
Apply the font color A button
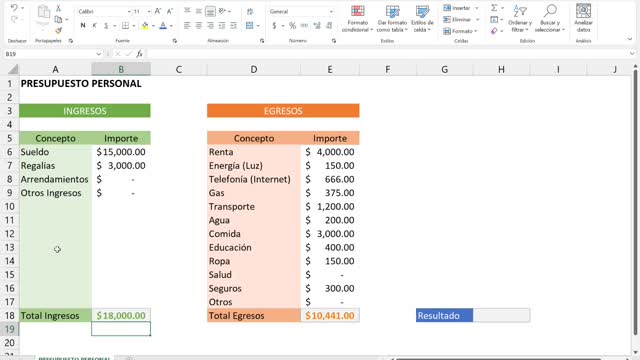coord(163,26)
